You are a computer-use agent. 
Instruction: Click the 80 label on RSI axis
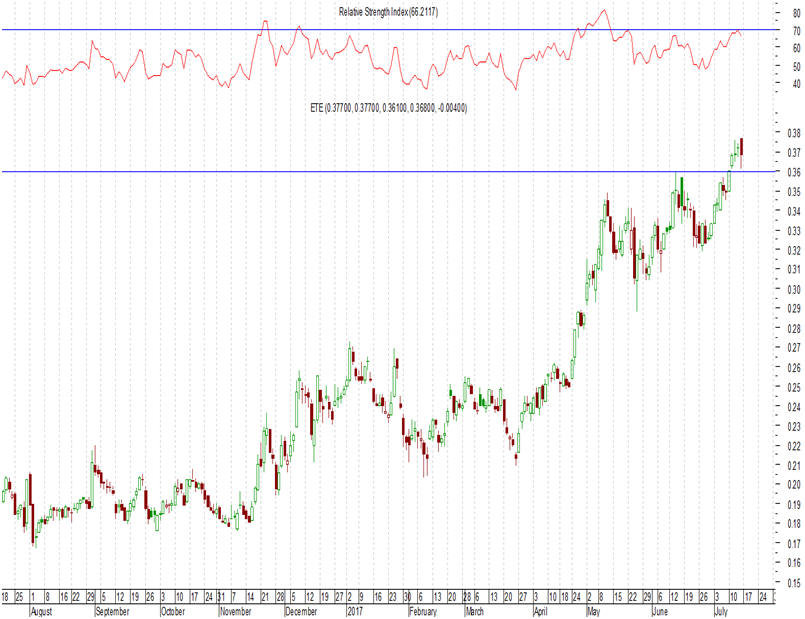coord(796,14)
